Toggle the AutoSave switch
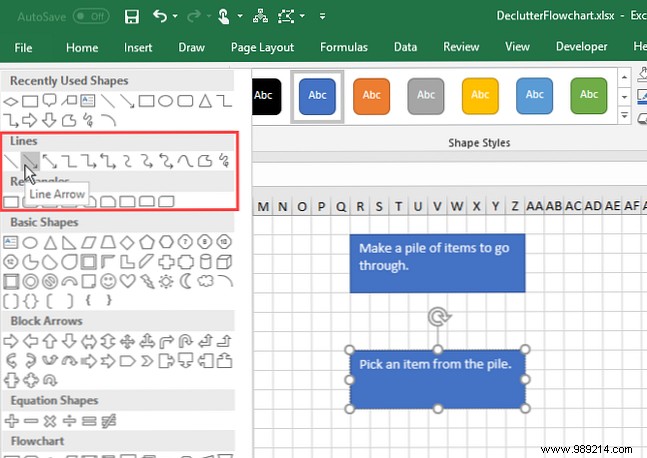 tap(91, 17)
